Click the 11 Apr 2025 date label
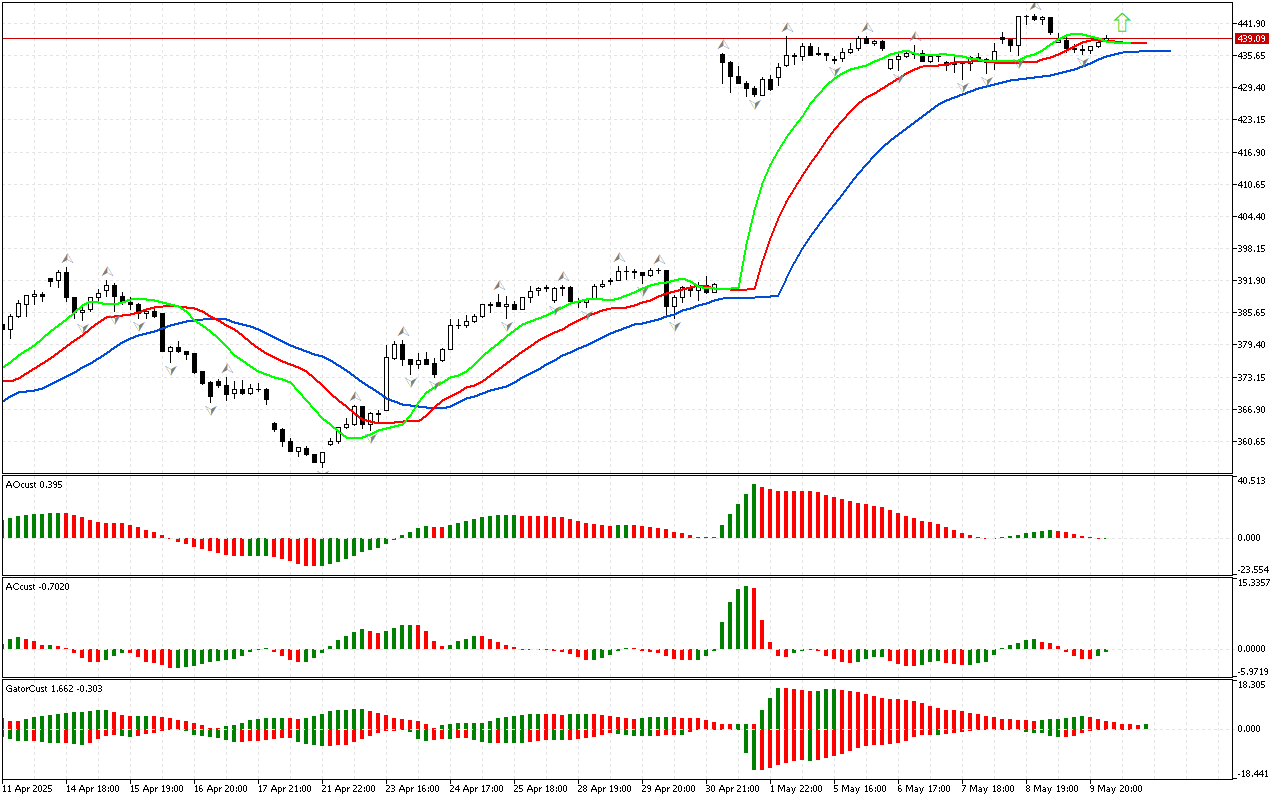The width and height of the screenshot is (1280, 800). point(29,788)
